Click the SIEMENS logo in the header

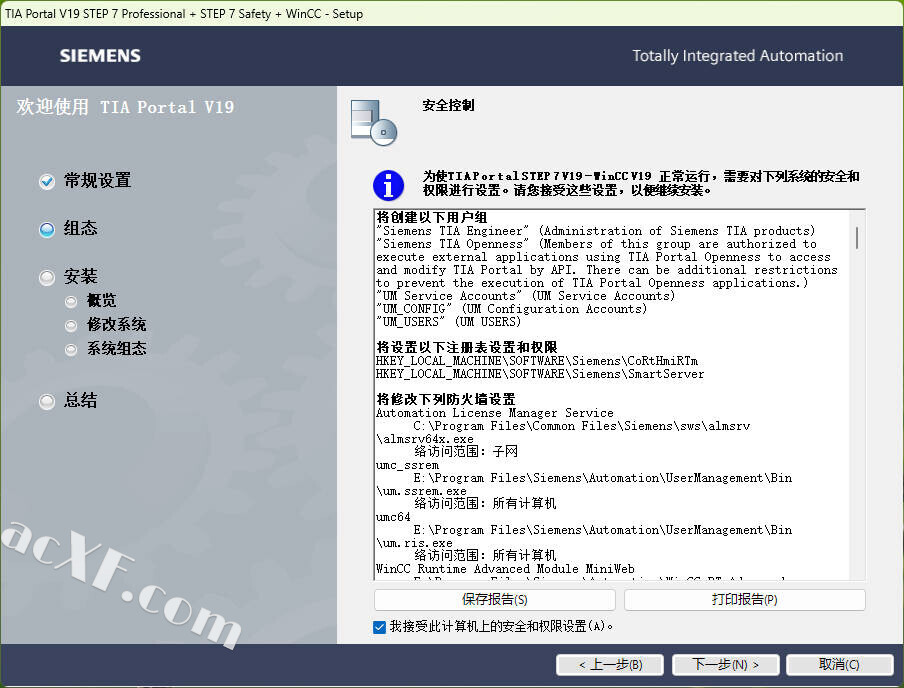coord(100,56)
